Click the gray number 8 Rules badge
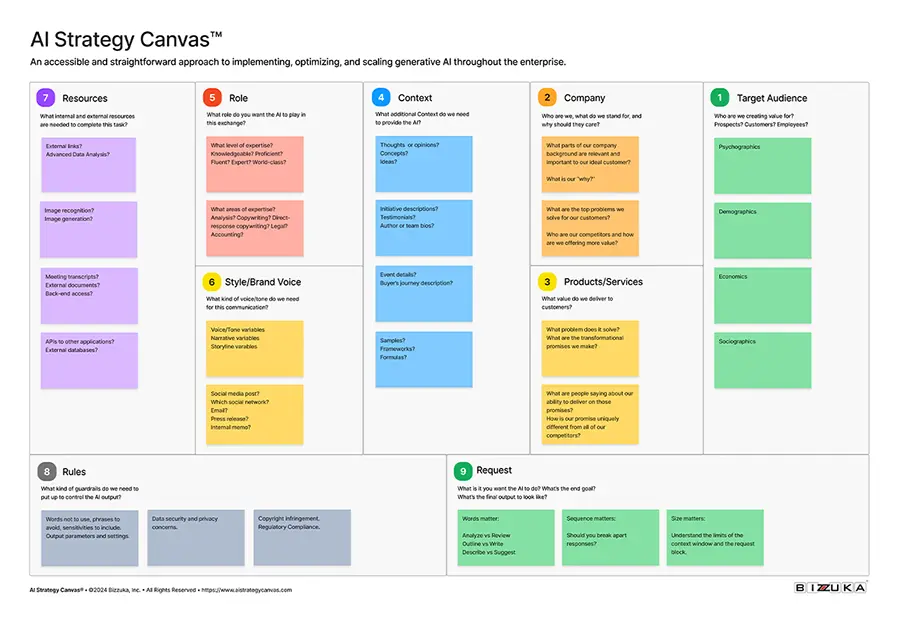 pos(46,472)
